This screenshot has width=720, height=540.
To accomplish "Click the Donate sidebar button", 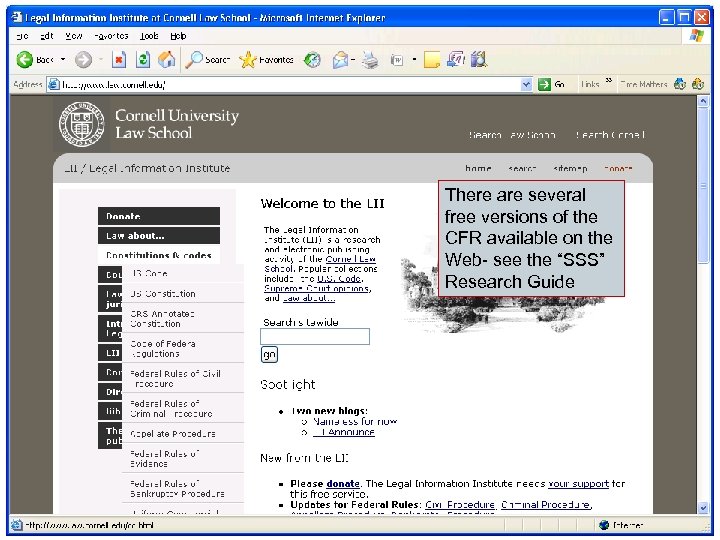I will 159,216.
